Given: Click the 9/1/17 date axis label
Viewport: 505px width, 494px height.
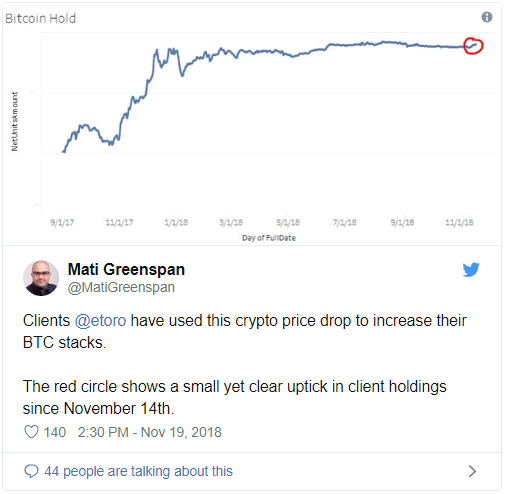Looking at the screenshot, I should click(62, 222).
